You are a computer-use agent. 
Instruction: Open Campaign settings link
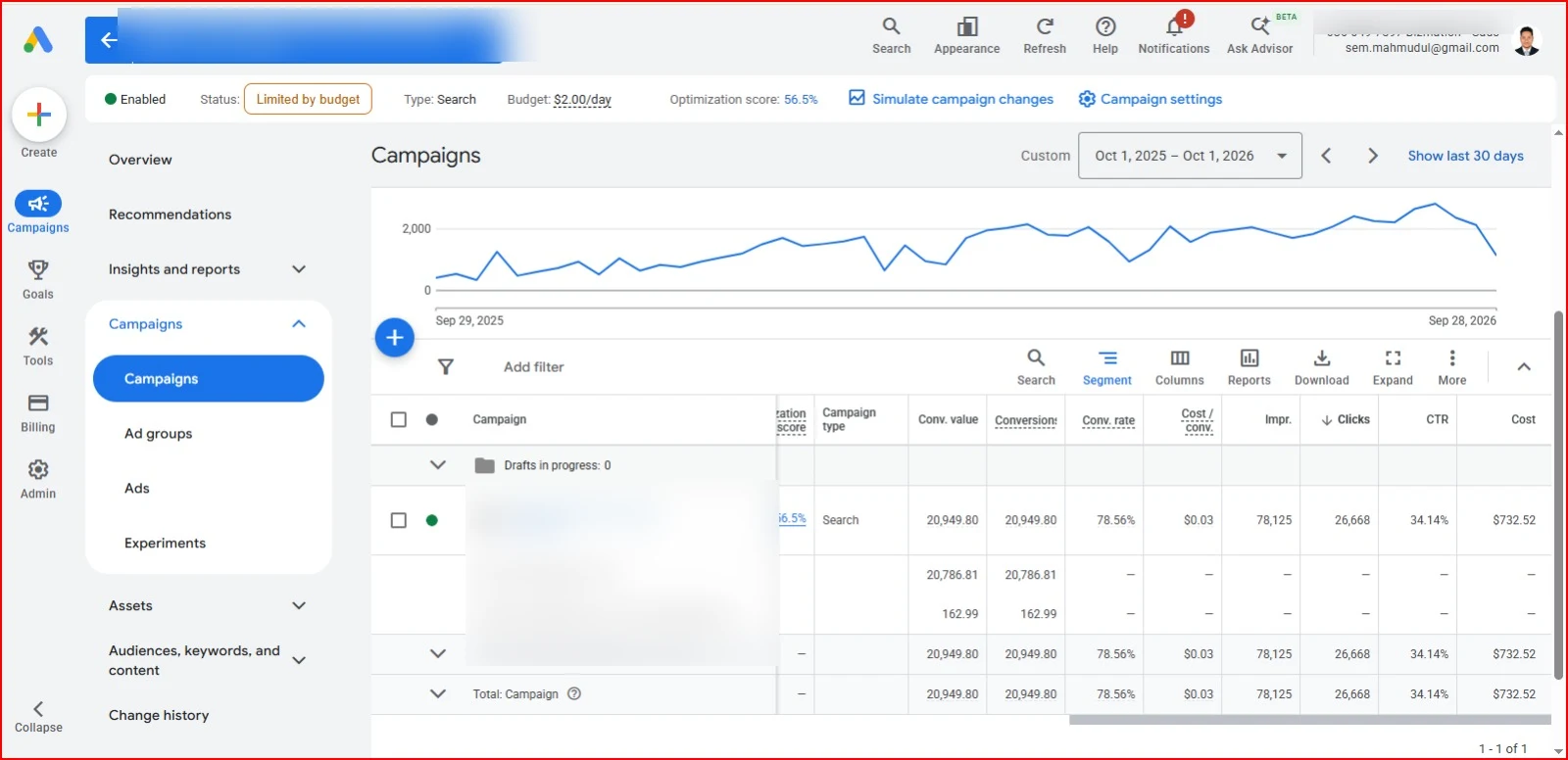click(x=1151, y=99)
